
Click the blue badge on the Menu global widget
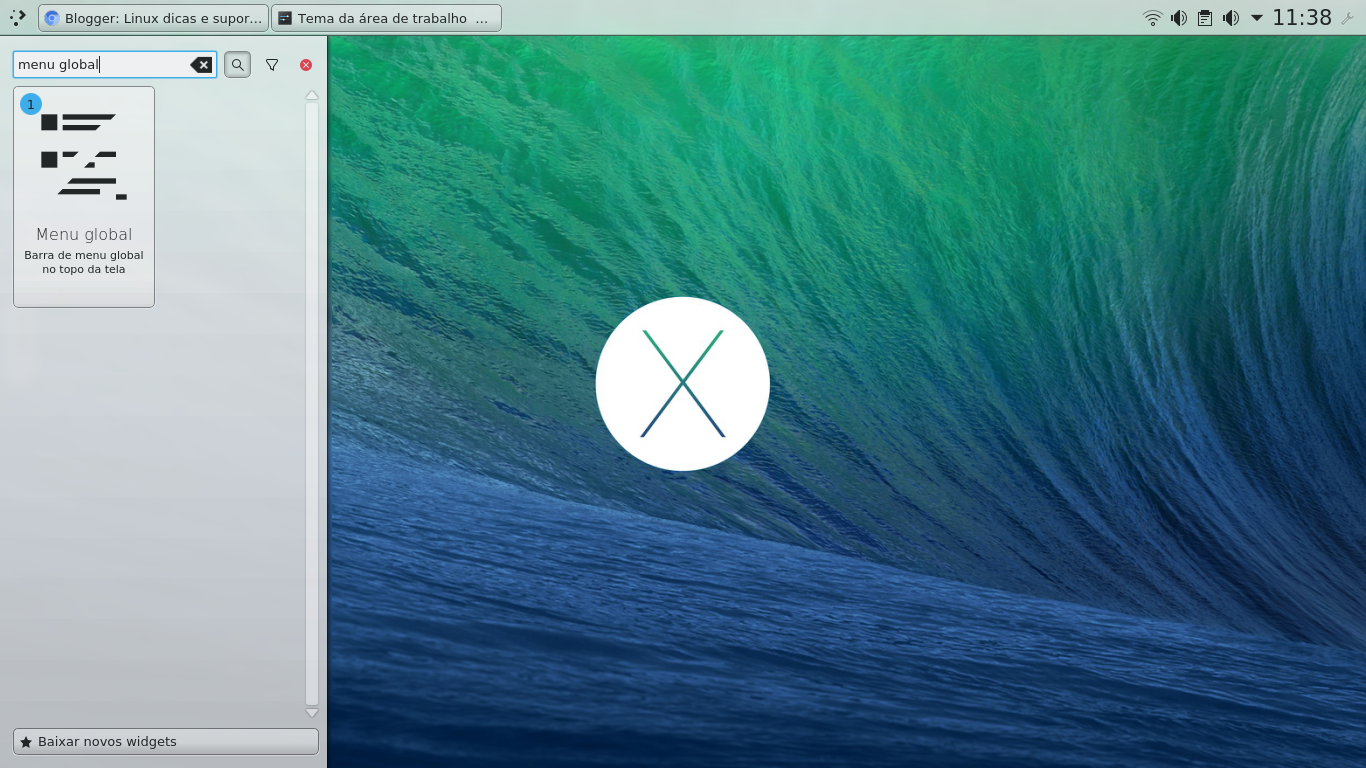click(30, 103)
